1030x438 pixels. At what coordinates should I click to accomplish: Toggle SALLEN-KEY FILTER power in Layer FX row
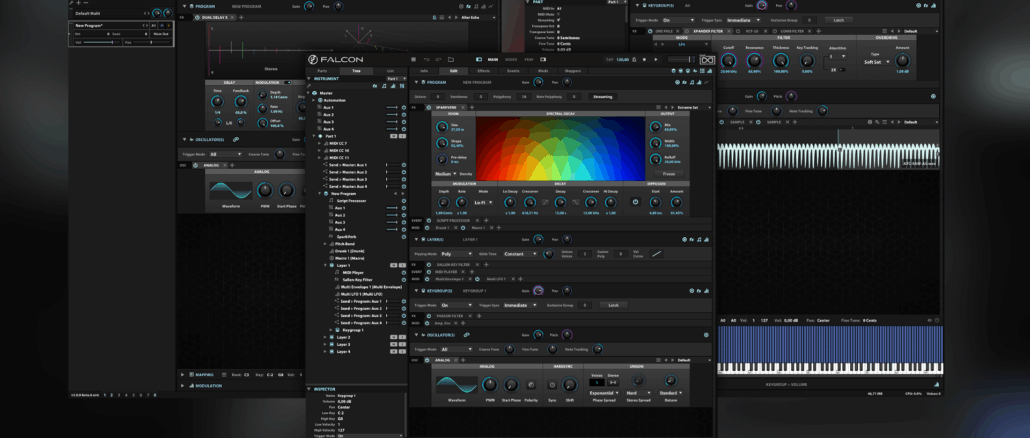(429, 264)
